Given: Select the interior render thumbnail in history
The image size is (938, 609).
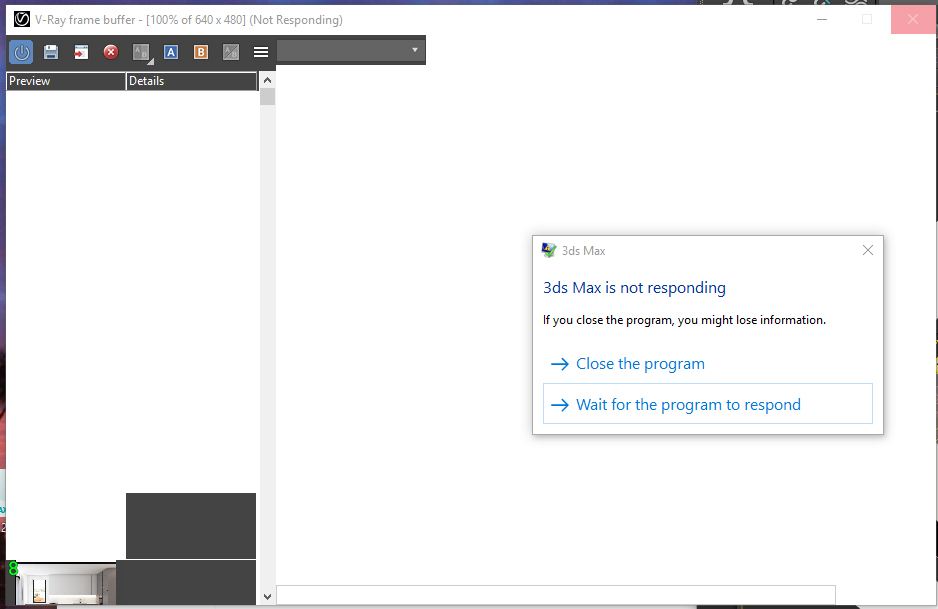Looking at the screenshot, I should (62, 584).
